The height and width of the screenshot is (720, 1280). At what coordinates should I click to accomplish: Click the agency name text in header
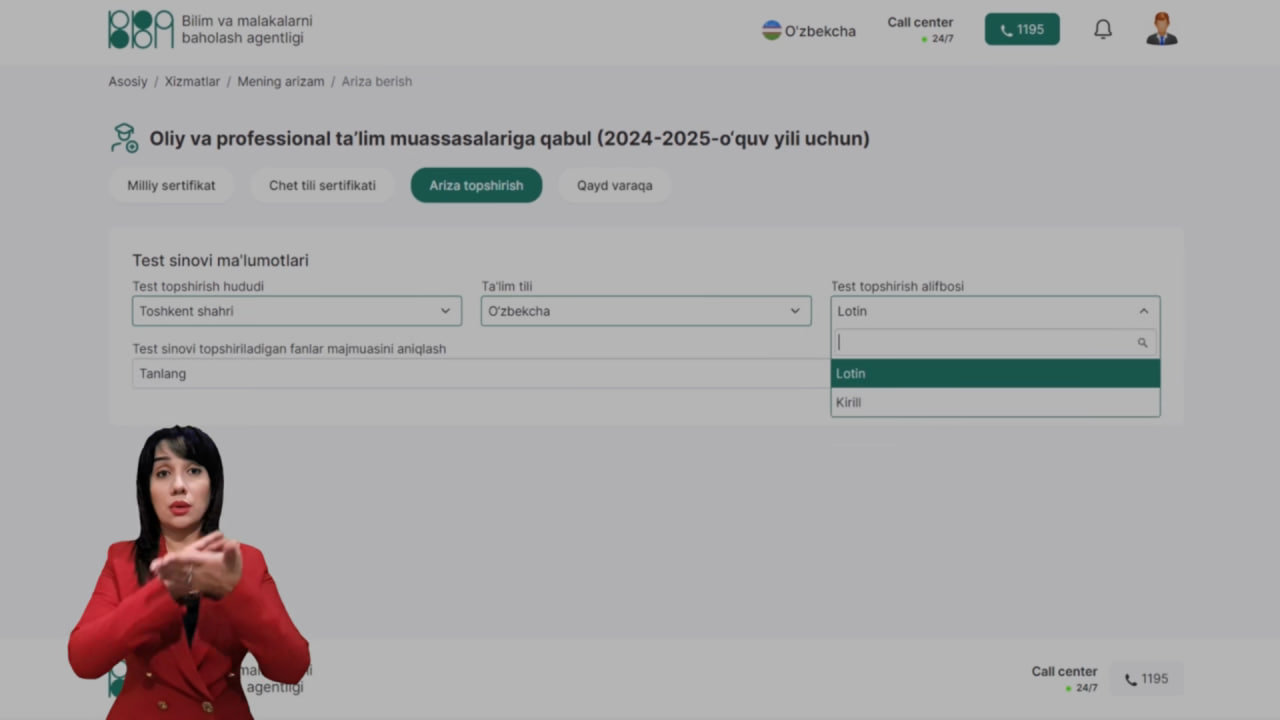pyautogui.click(x=247, y=30)
